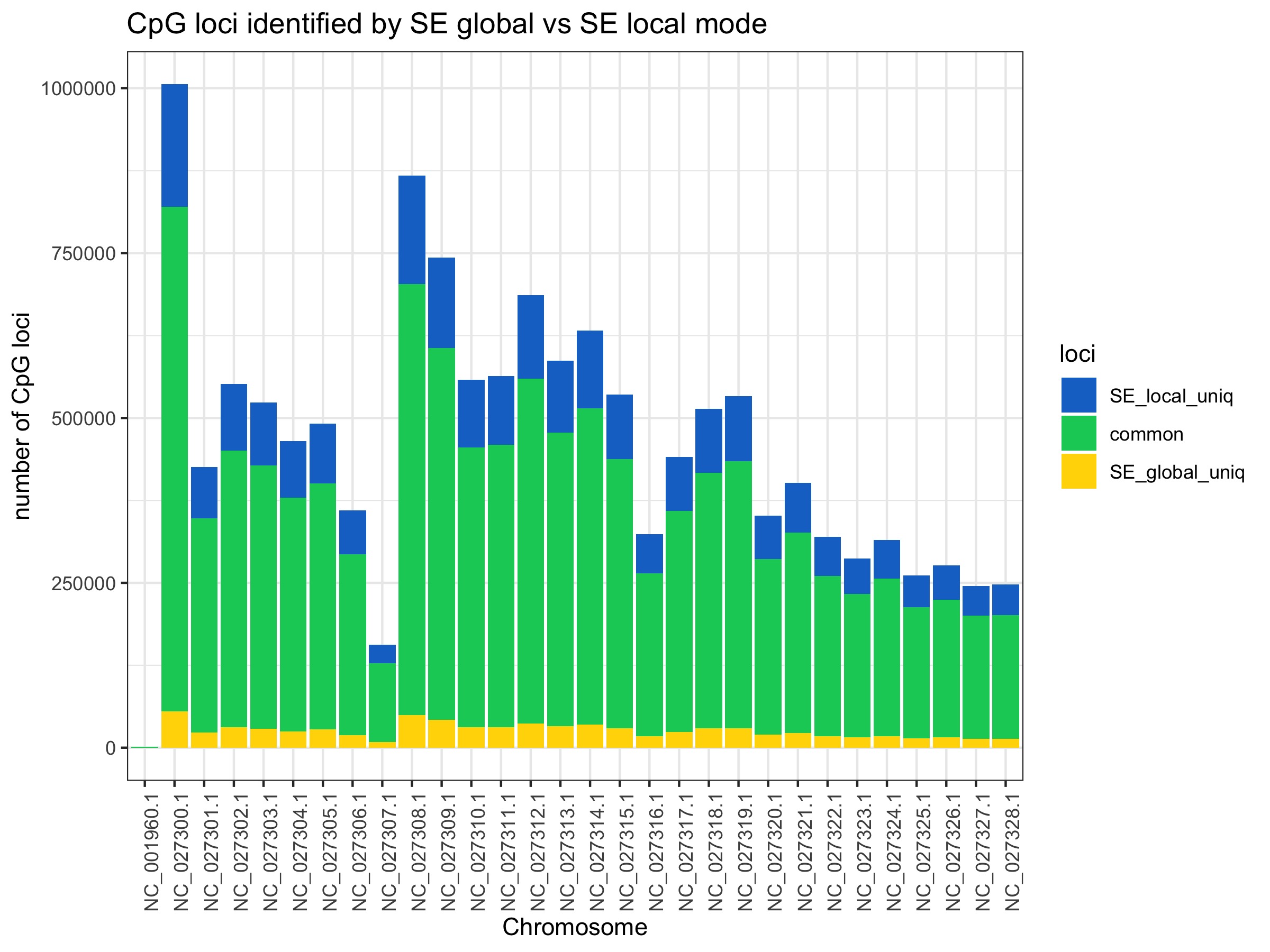Click the SE_local_uniq legend label
1270x952 pixels.
coord(1171,396)
